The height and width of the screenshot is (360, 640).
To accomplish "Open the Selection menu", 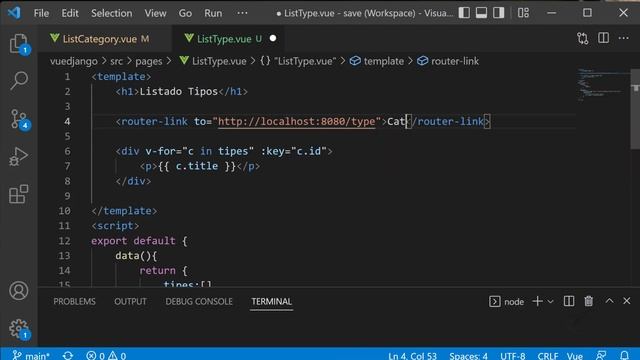I will point(111,13).
